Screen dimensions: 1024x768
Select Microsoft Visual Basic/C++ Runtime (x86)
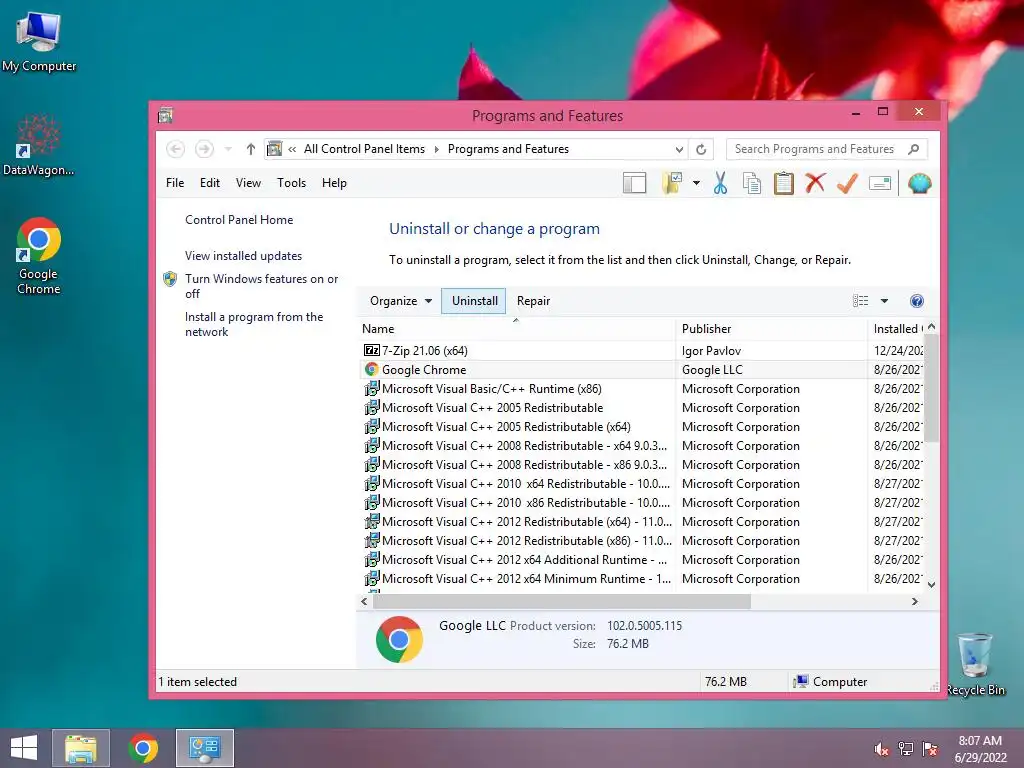coord(643,389)
